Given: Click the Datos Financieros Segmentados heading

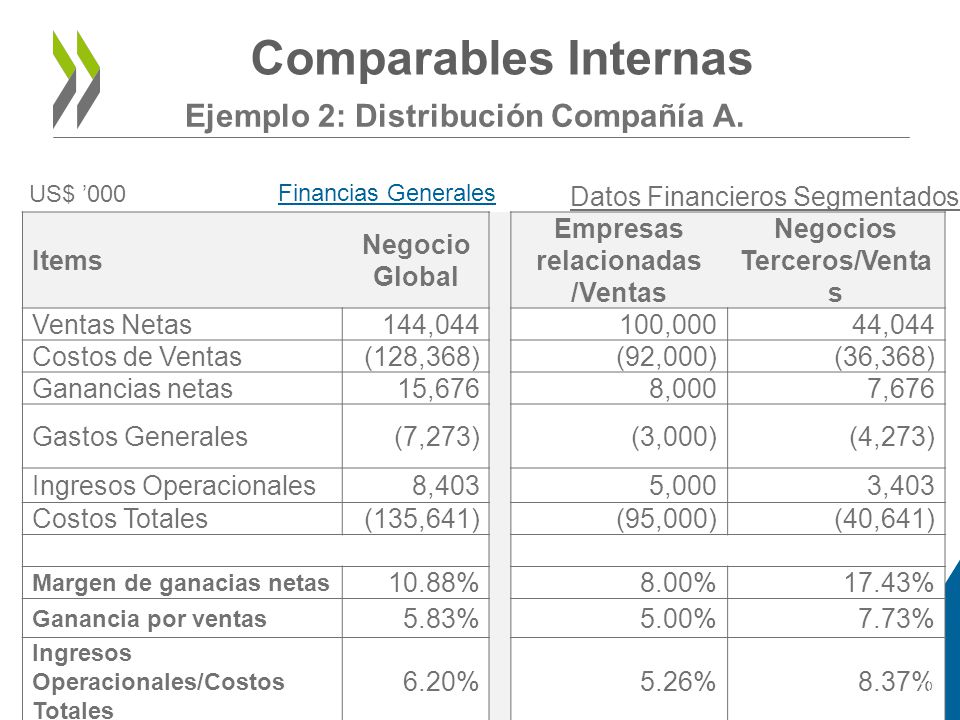Looking at the screenshot, I should 764,197.
